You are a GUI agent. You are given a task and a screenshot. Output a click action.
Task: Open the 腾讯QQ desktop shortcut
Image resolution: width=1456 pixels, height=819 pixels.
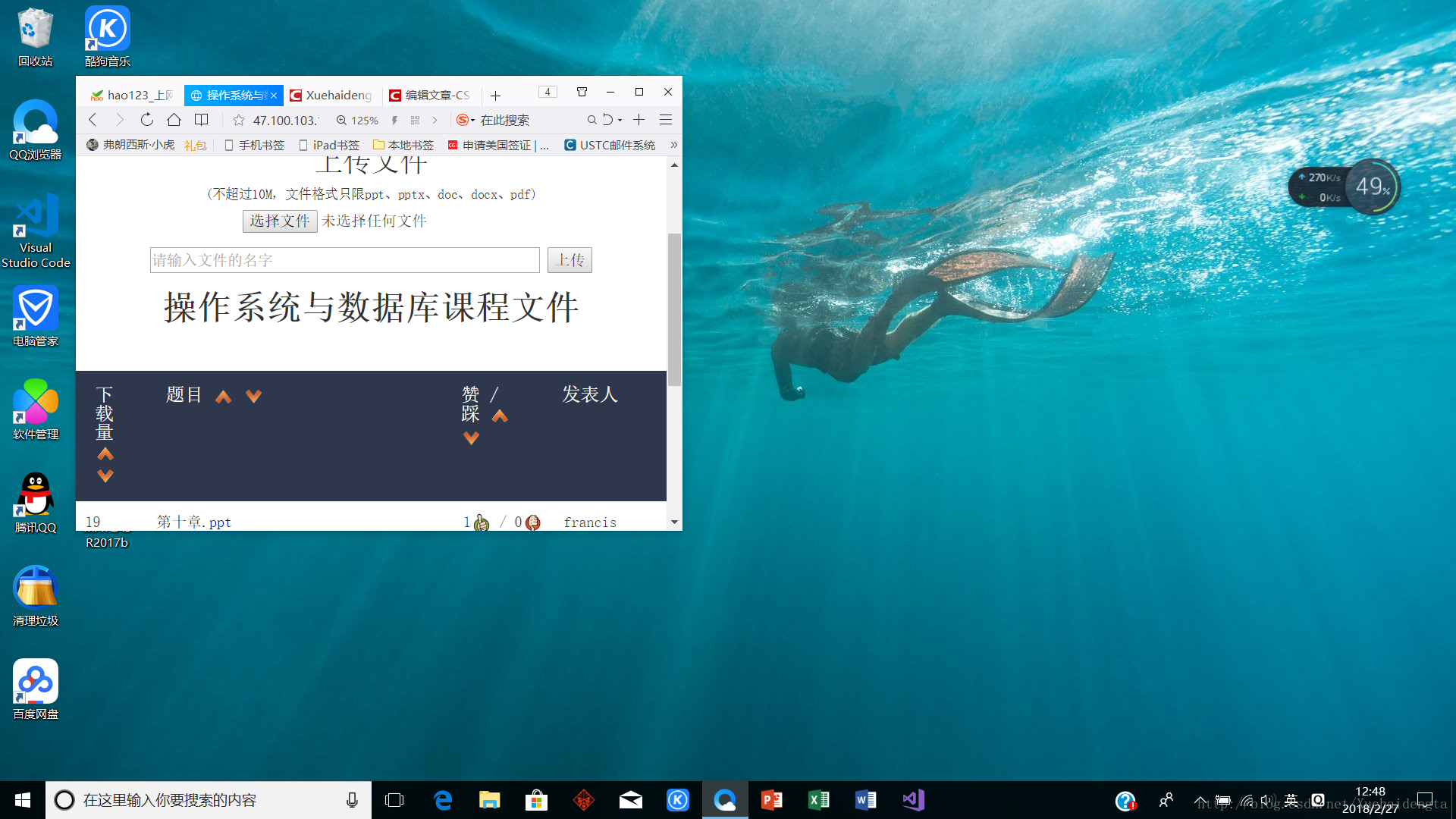[36, 503]
